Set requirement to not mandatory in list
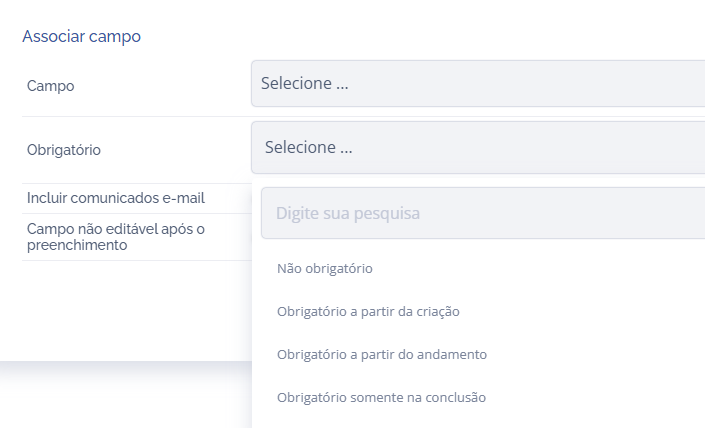This screenshot has height=428, width=705. [325, 268]
